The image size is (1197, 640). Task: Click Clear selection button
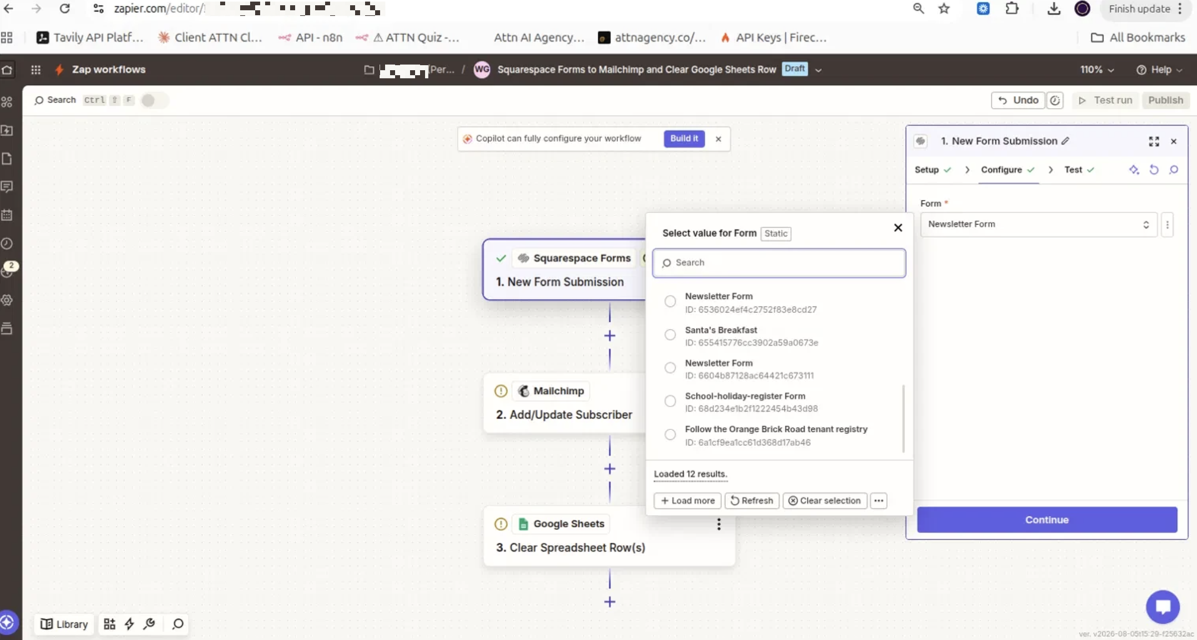click(x=824, y=501)
